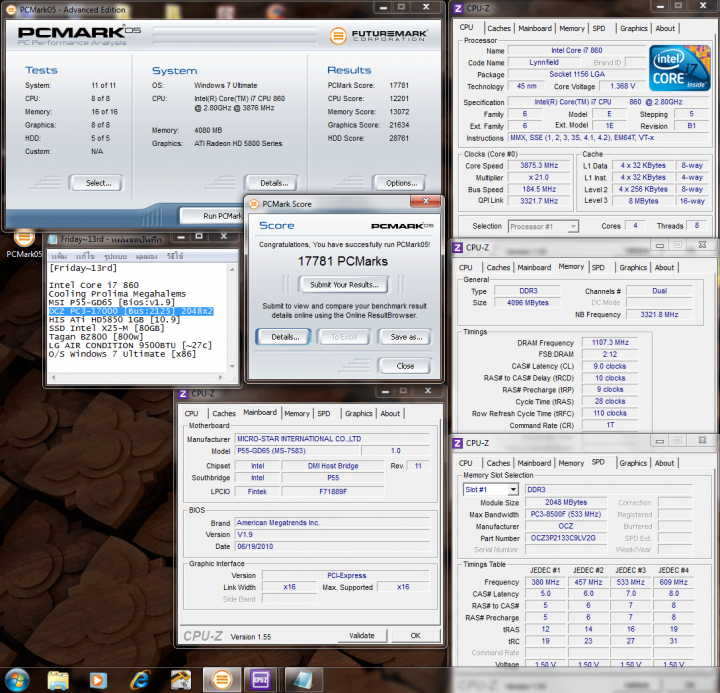Select Memory tab in SPD CPU-Z window
The width and height of the screenshot is (720, 693).
(x=571, y=463)
